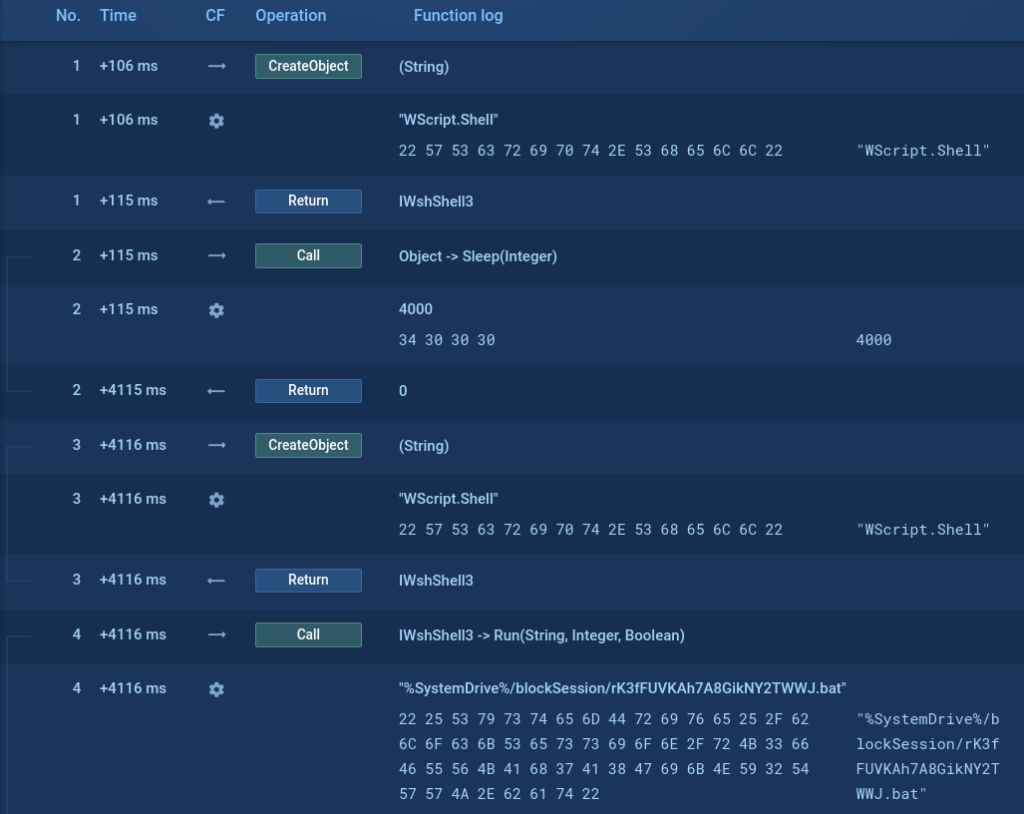
Task: Click the Function log column header
Action: [x=458, y=16]
